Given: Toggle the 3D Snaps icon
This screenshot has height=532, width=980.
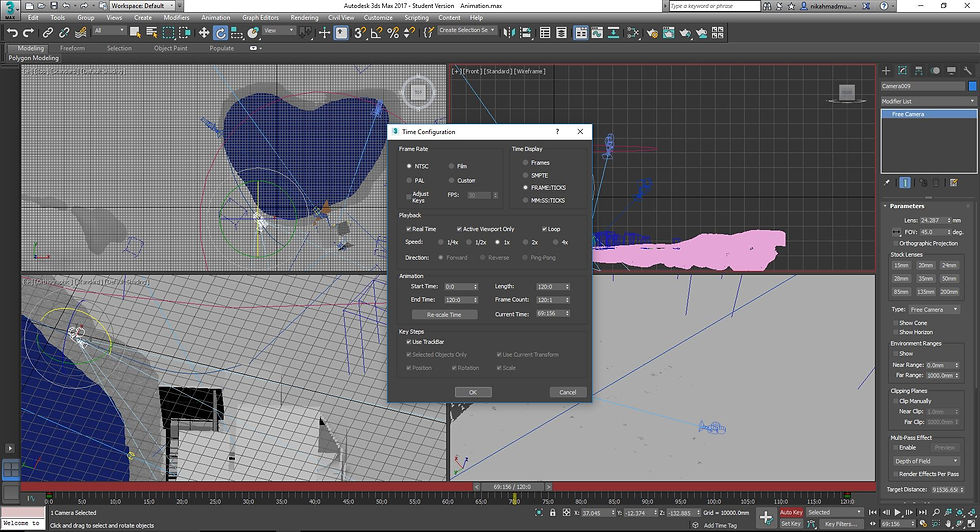Looking at the screenshot, I should [360, 33].
